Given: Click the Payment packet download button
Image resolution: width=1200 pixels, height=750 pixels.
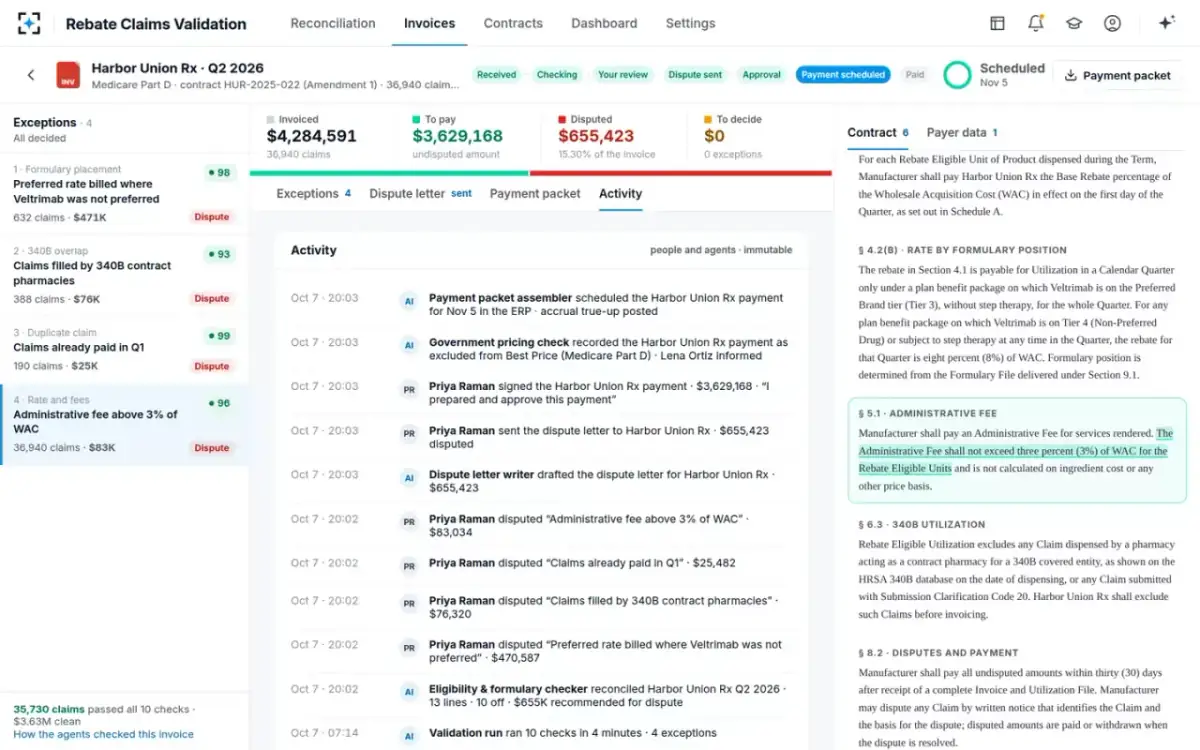Looking at the screenshot, I should (1117, 75).
